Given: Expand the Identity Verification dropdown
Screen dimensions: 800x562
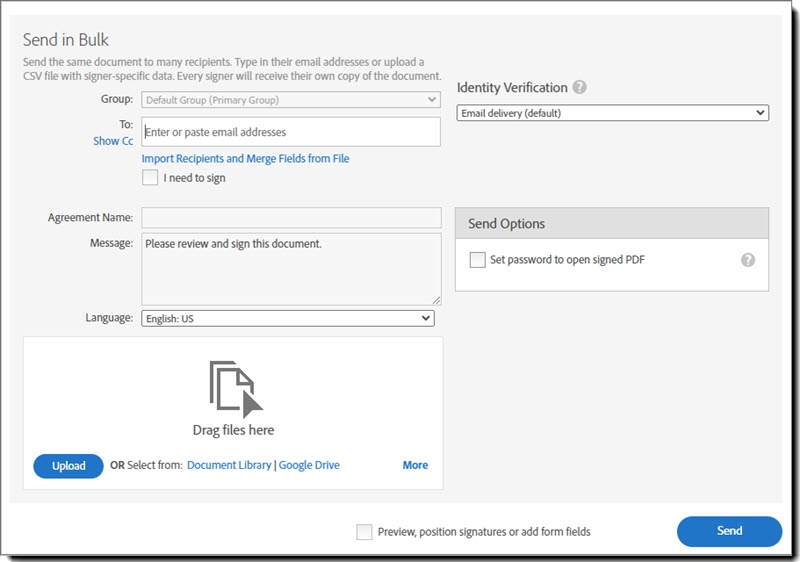Looking at the screenshot, I should (x=612, y=113).
